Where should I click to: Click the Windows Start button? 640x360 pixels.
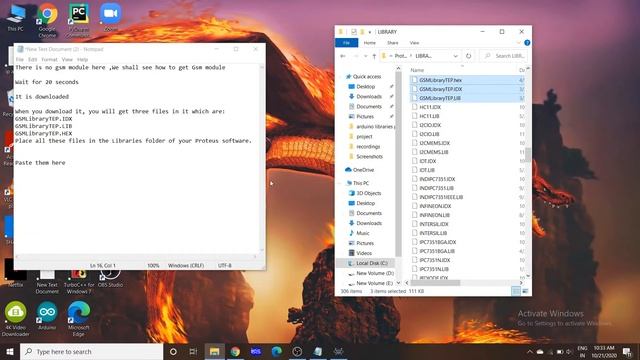pos(10,351)
